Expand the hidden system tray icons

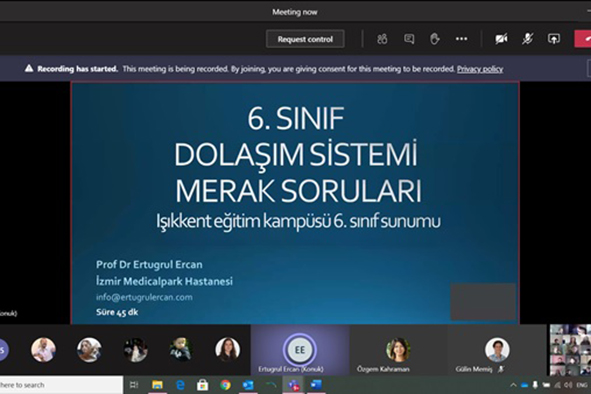pyautogui.click(x=513, y=385)
